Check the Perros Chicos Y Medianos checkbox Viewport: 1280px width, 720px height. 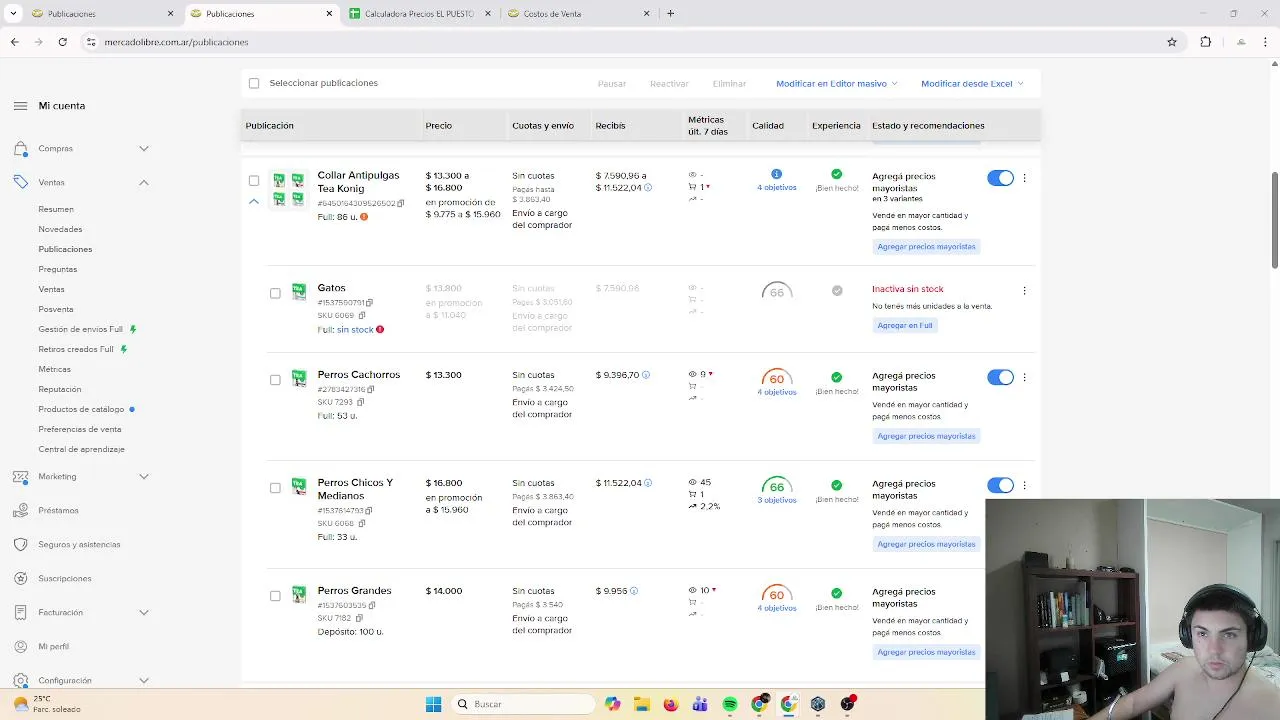tap(275, 488)
